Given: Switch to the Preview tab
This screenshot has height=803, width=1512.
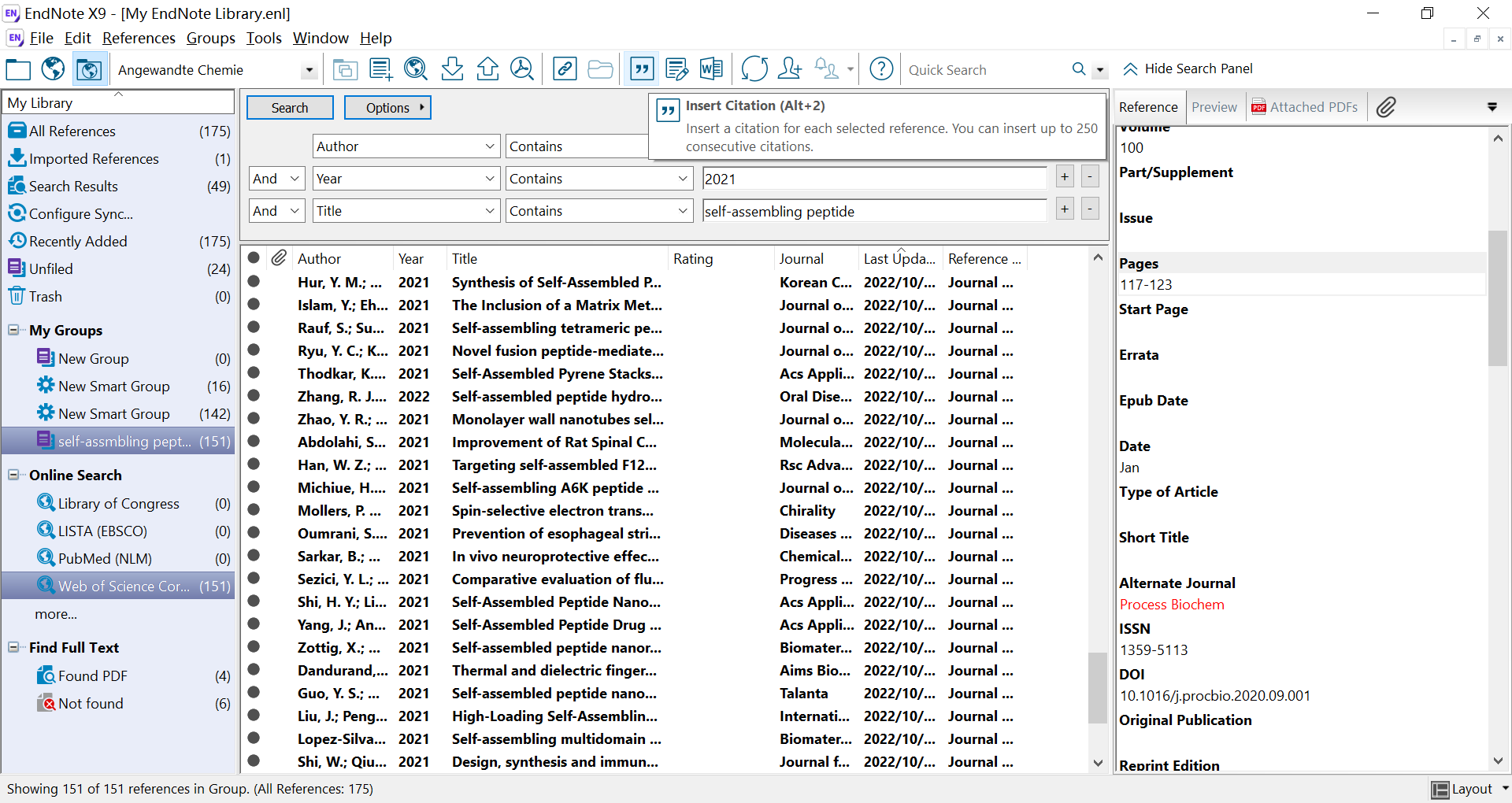Looking at the screenshot, I should point(1214,107).
